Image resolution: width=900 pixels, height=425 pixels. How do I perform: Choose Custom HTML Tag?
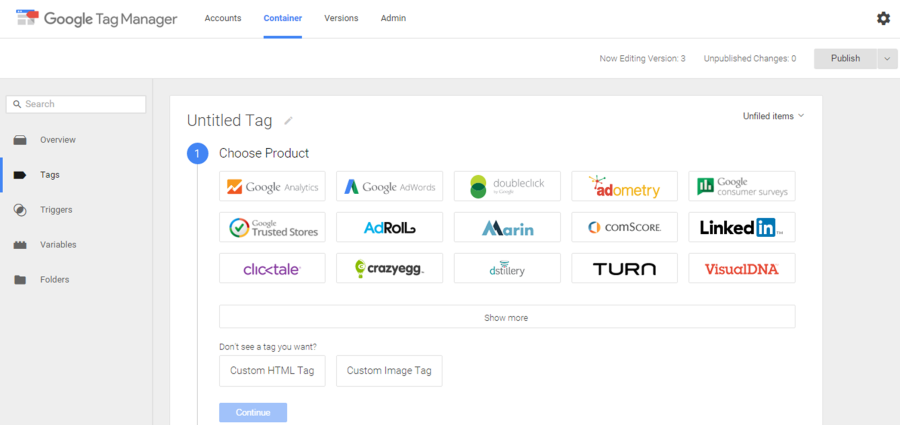click(272, 370)
